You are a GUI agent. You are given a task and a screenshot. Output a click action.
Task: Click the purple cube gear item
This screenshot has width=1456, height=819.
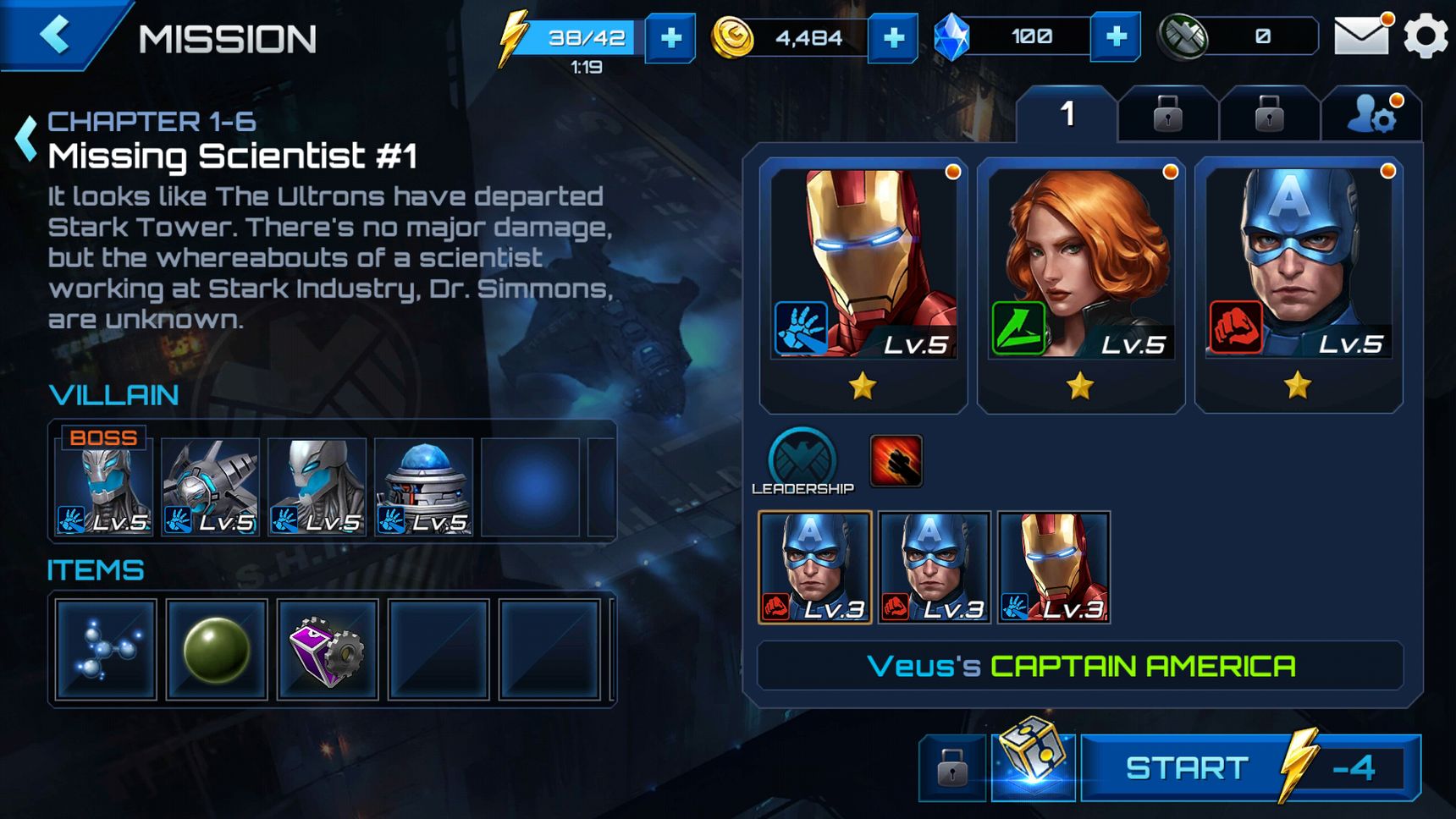coord(328,650)
